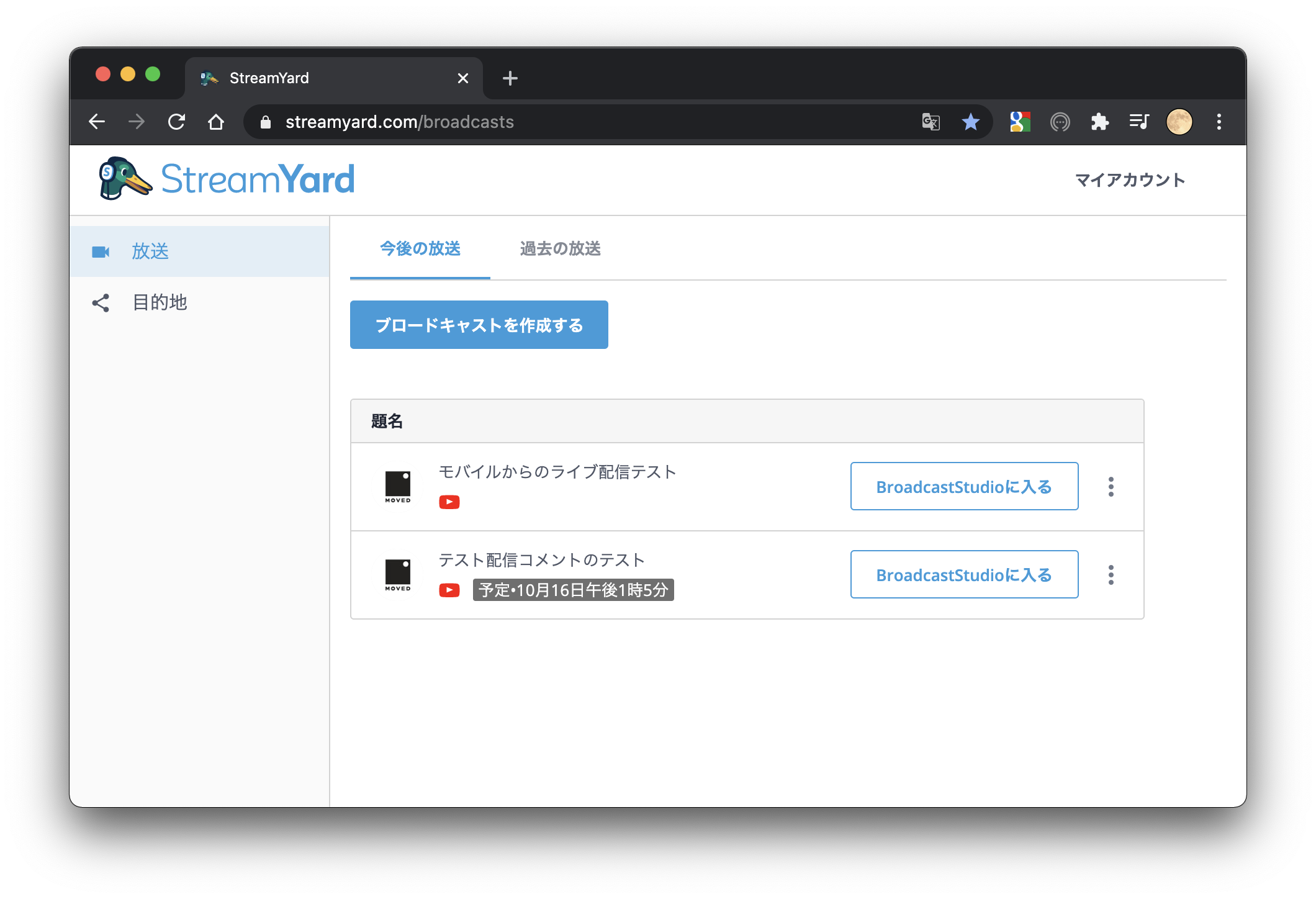Click YouTube icon under モバイルからのライブ配信テスト

(449, 502)
